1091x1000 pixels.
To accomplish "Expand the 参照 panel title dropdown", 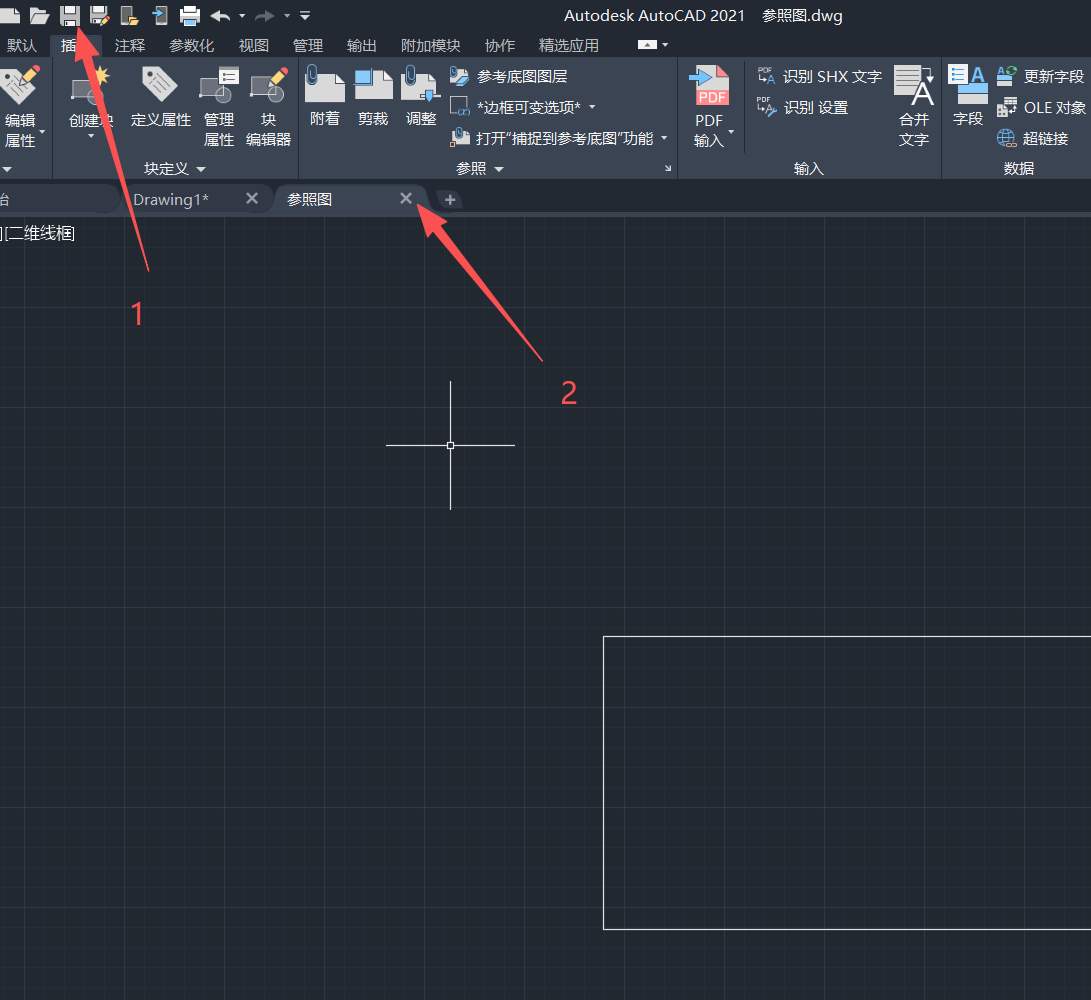I will point(480,169).
